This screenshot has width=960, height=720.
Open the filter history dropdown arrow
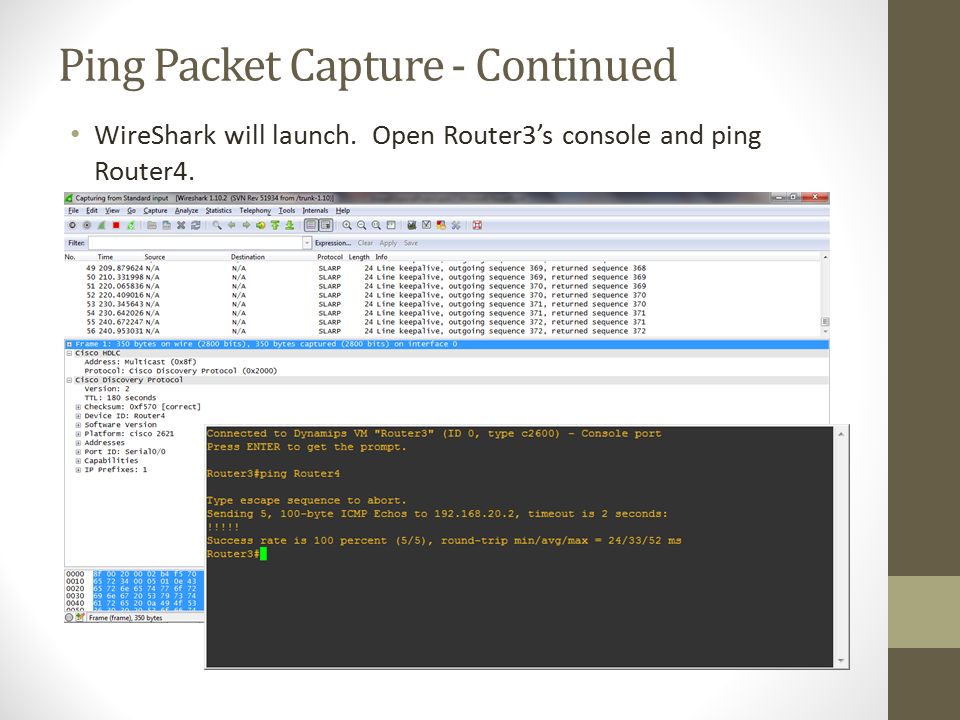(x=307, y=243)
